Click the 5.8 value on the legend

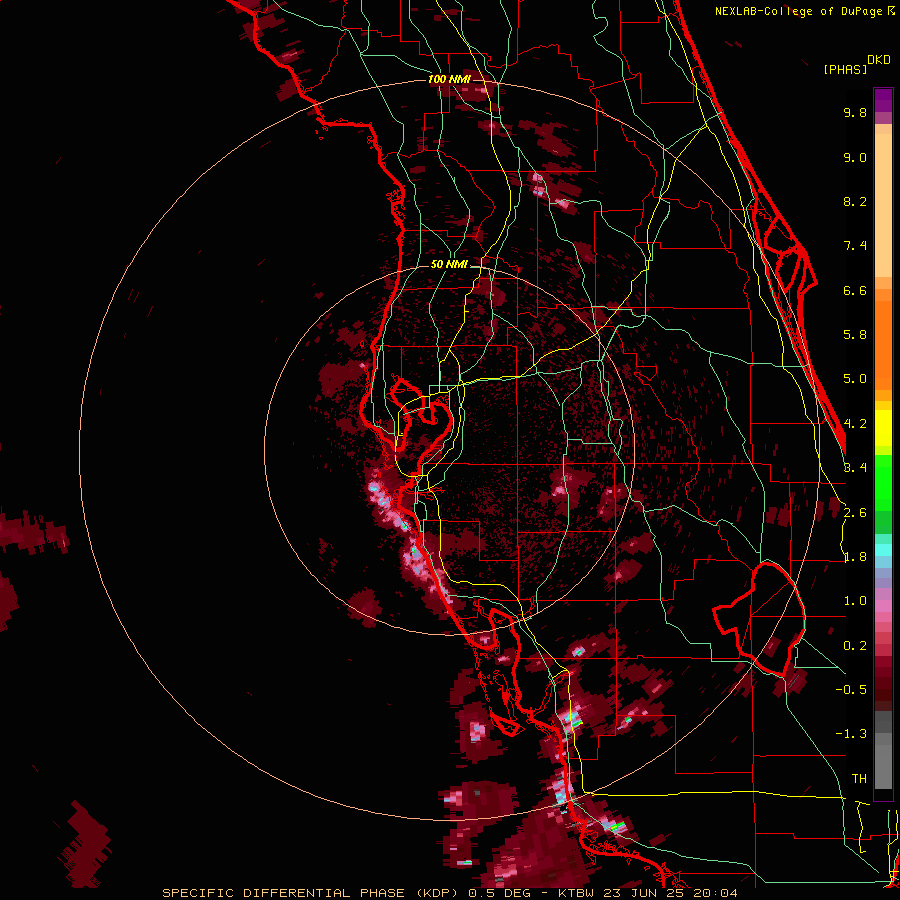coord(855,335)
